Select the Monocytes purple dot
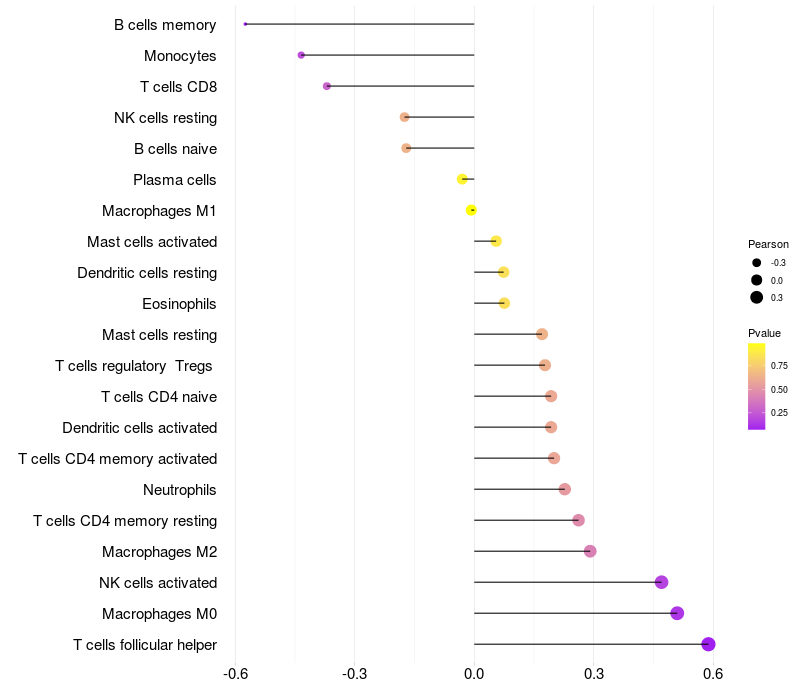Viewport: 800px width, 700px height. (x=301, y=55)
